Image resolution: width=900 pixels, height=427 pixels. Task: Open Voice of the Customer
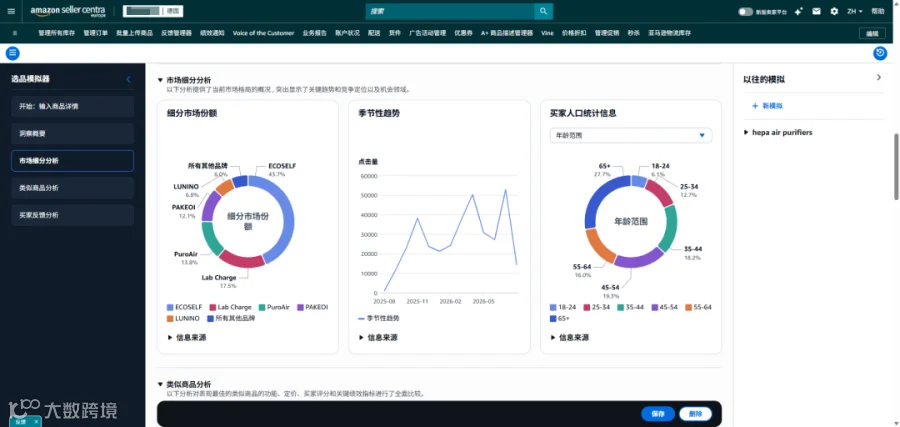(x=263, y=33)
